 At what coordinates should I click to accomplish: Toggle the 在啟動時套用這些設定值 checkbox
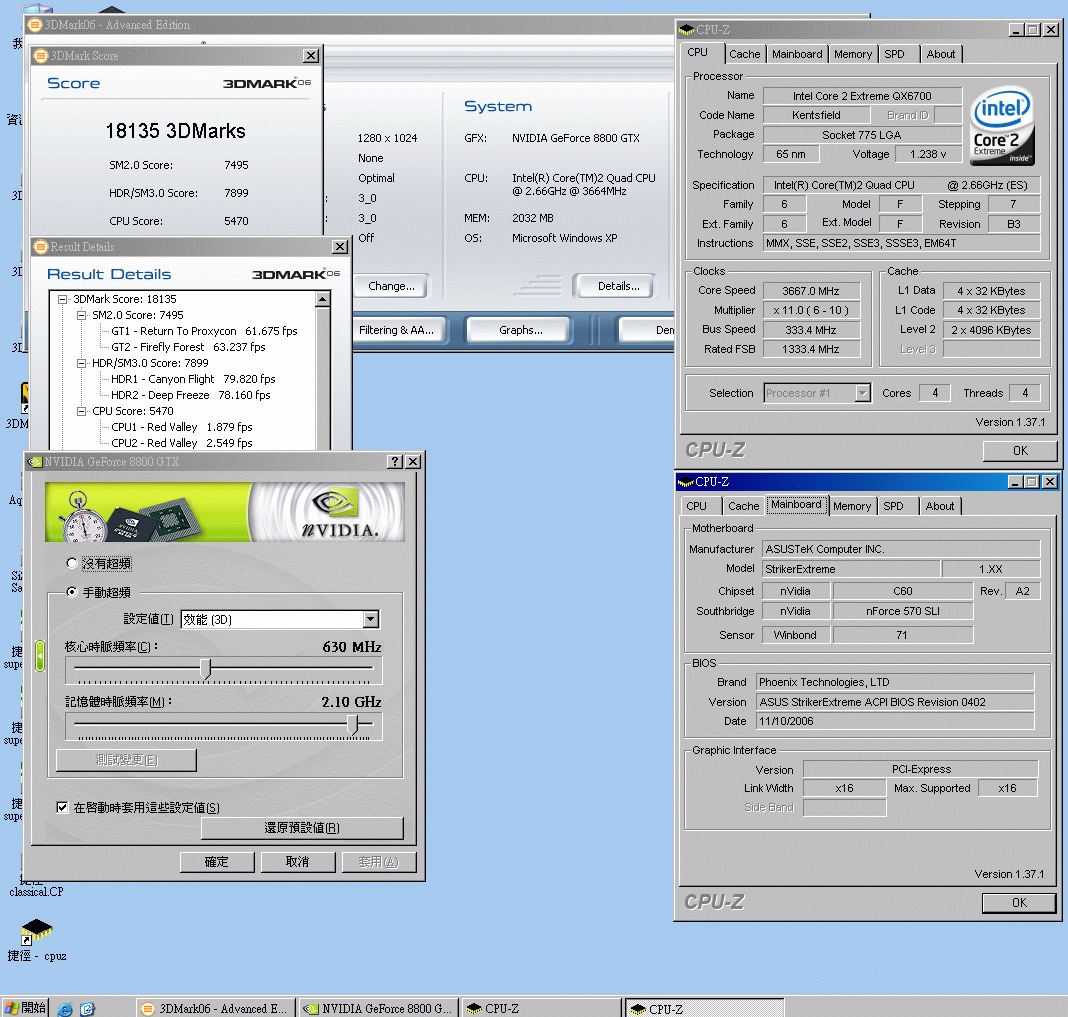click(62, 807)
